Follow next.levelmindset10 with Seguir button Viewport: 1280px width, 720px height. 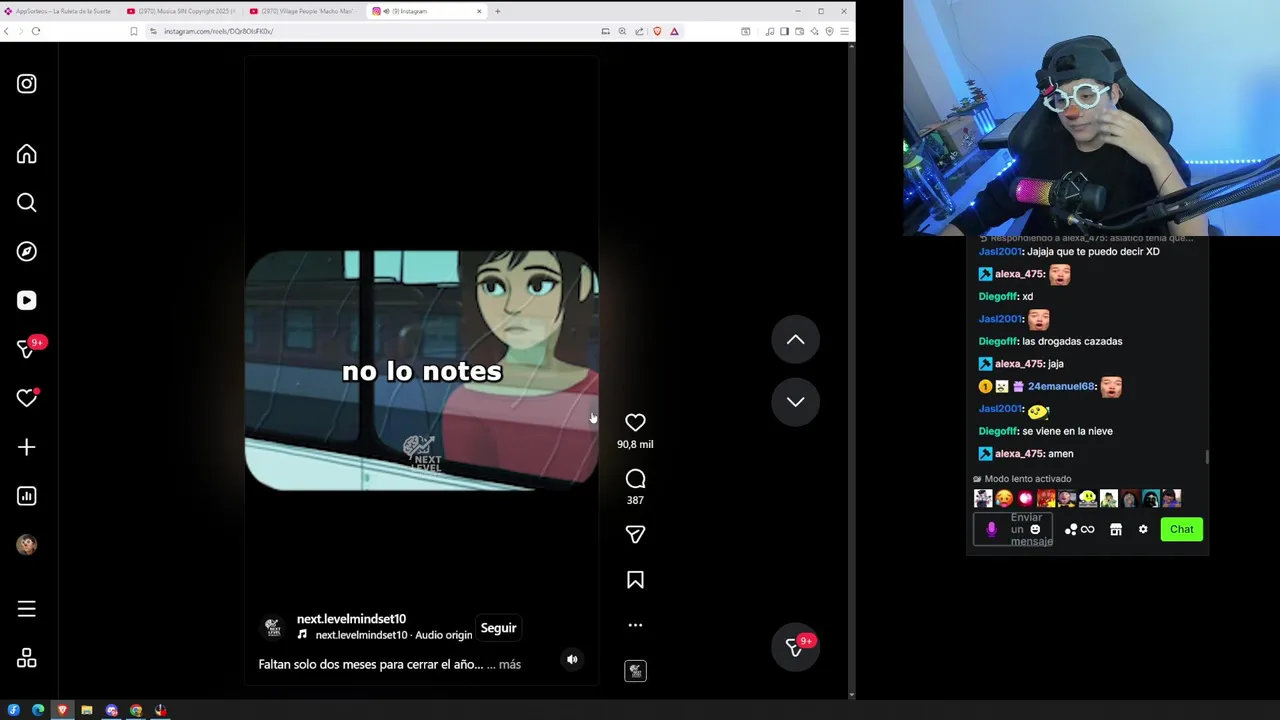coord(498,628)
